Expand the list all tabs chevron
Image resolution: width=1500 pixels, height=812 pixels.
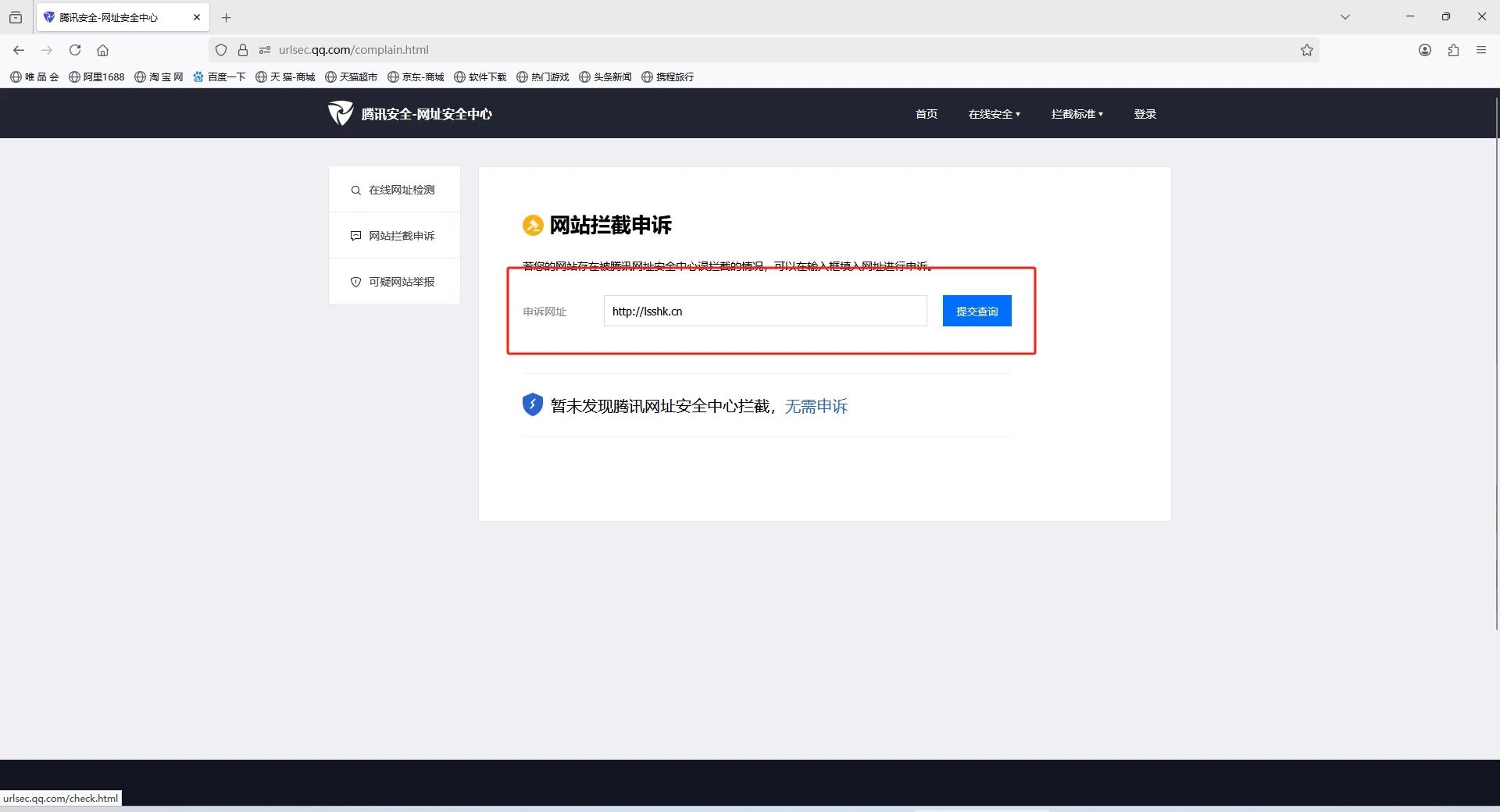click(x=1345, y=16)
